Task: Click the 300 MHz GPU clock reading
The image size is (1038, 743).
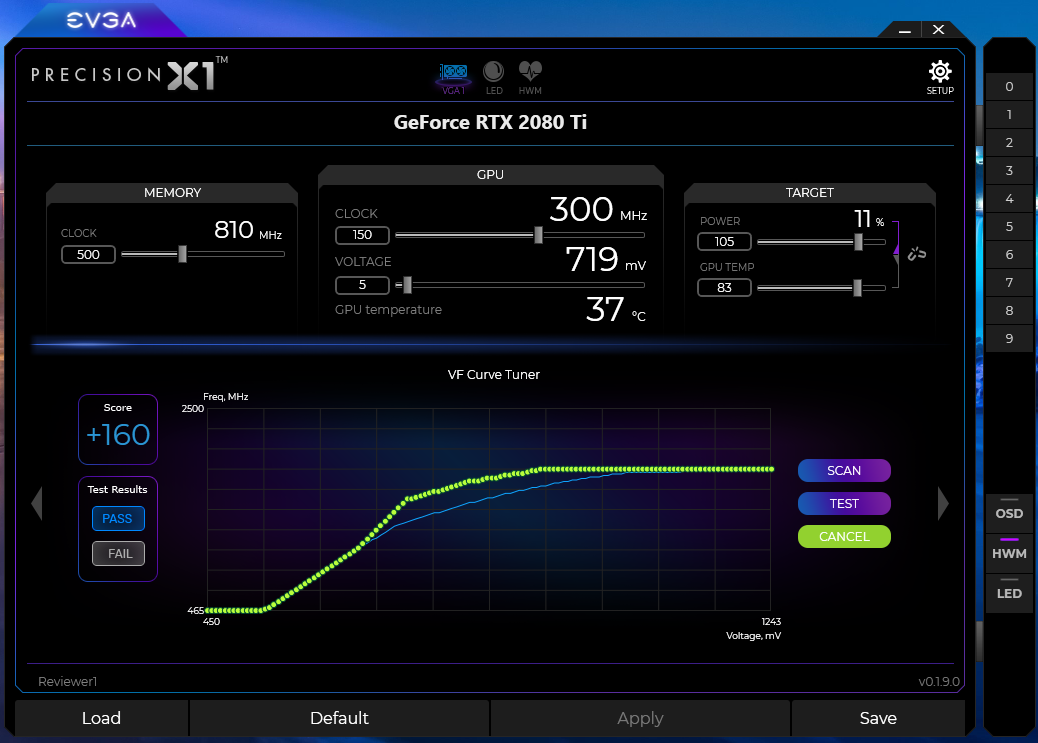Action: pos(598,210)
